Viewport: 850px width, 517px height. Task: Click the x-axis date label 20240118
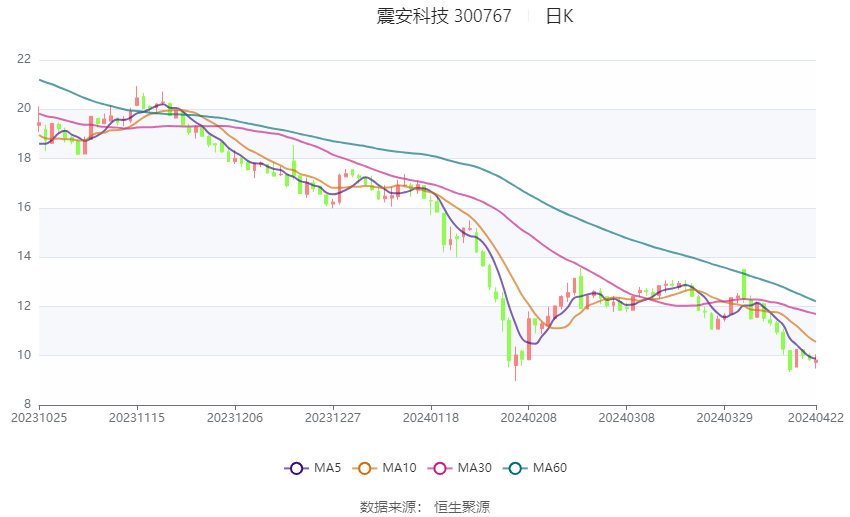[431, 418]
